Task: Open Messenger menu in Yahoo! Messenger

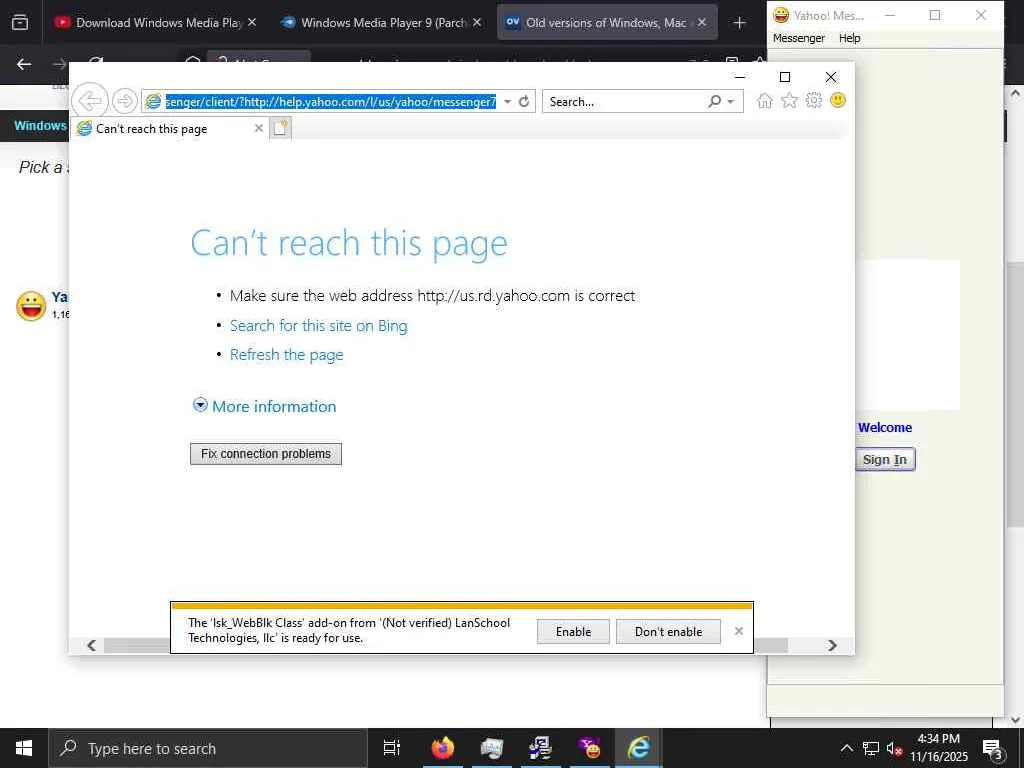Action: 799,38
